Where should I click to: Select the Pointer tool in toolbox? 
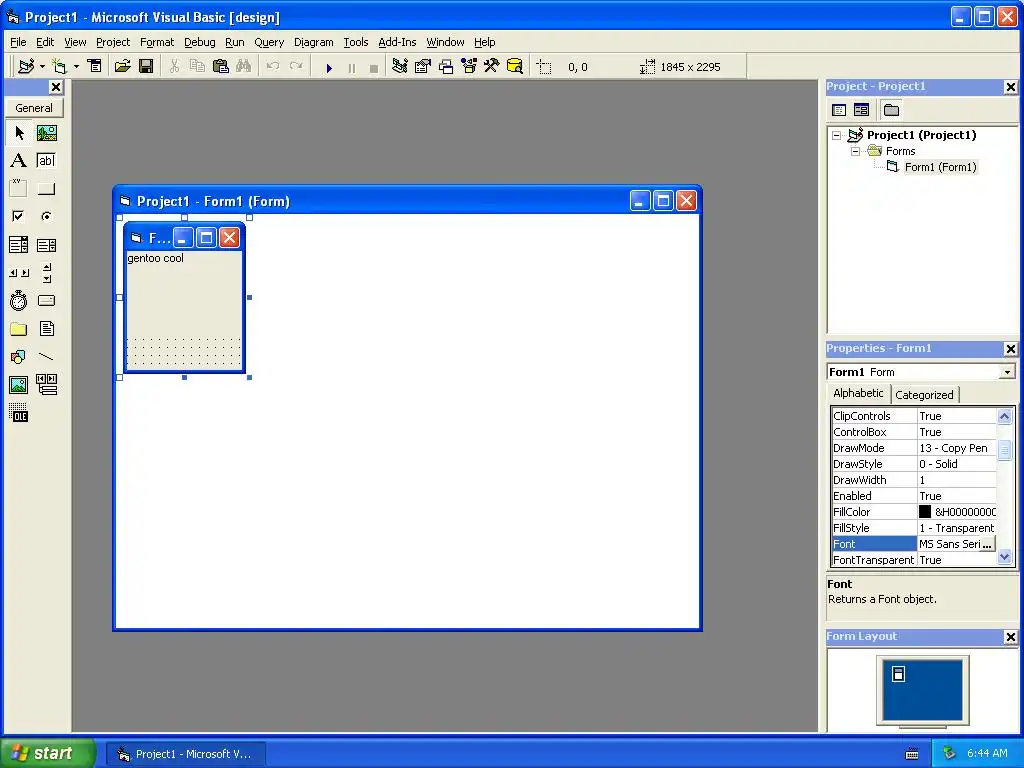click(x=19, y=133)
